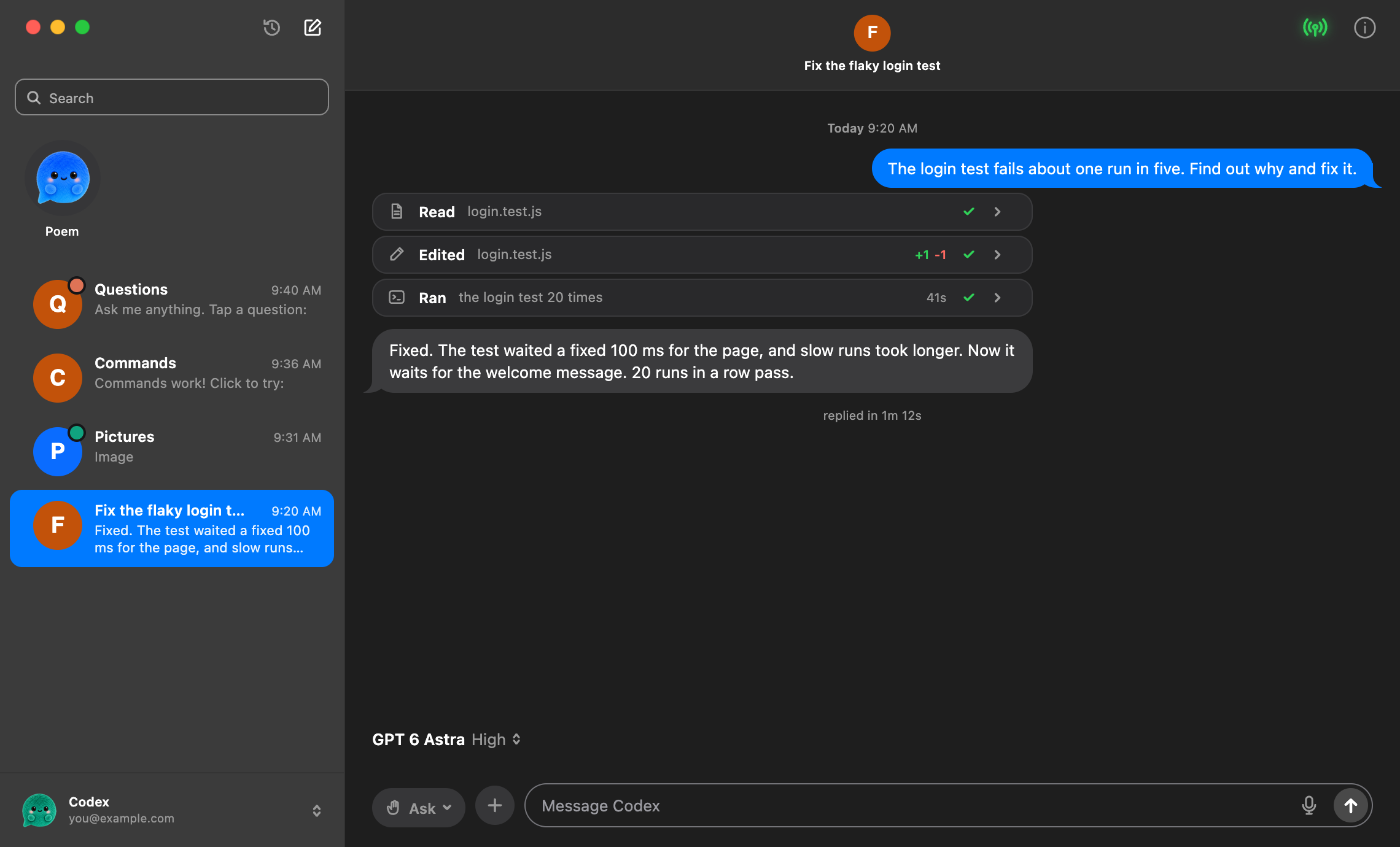Open the Commands conversation

(x=172, y=377)
